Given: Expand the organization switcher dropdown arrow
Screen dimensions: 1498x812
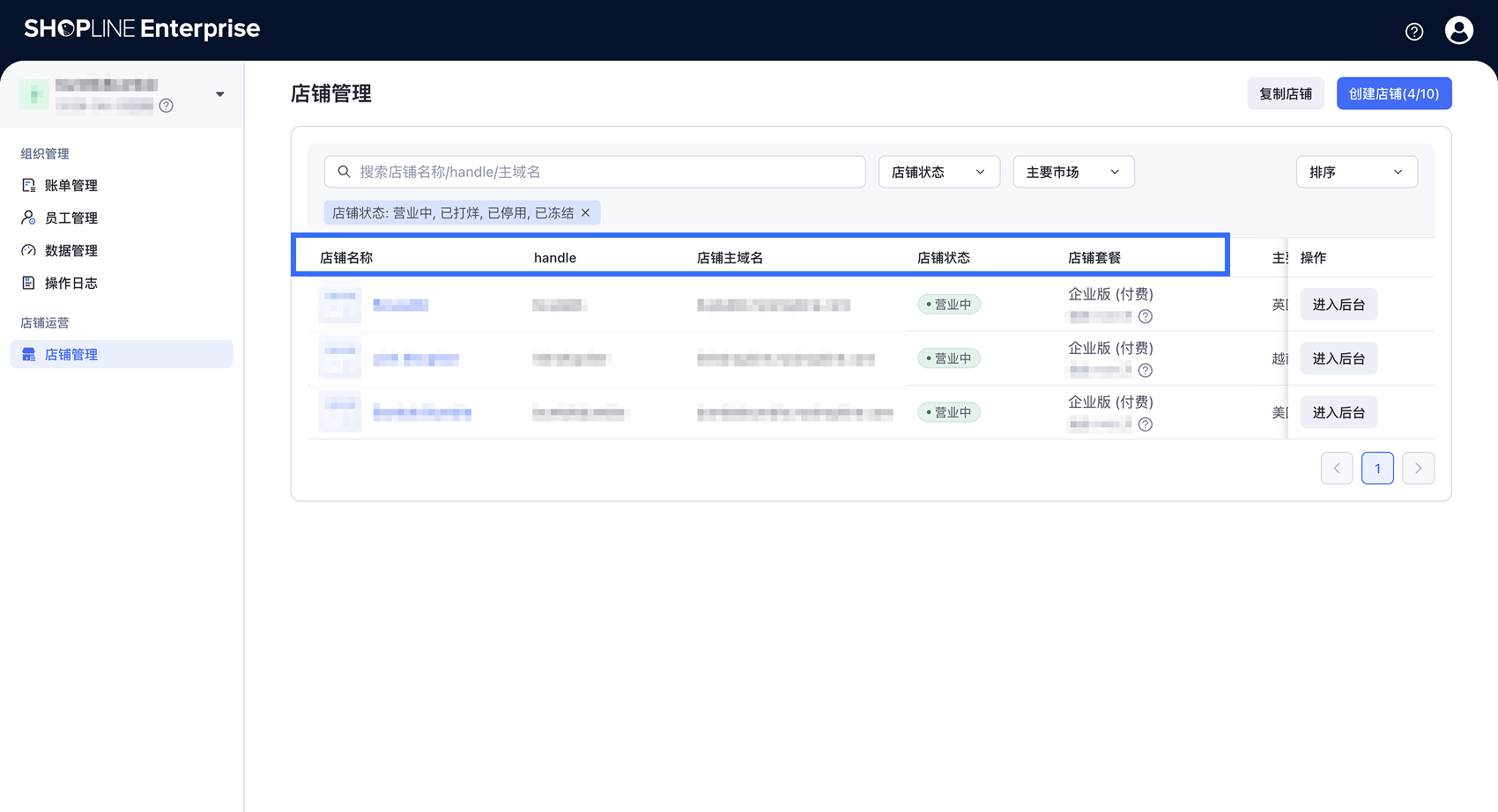Looking at the screenshot, I should [x=220, y=94].
